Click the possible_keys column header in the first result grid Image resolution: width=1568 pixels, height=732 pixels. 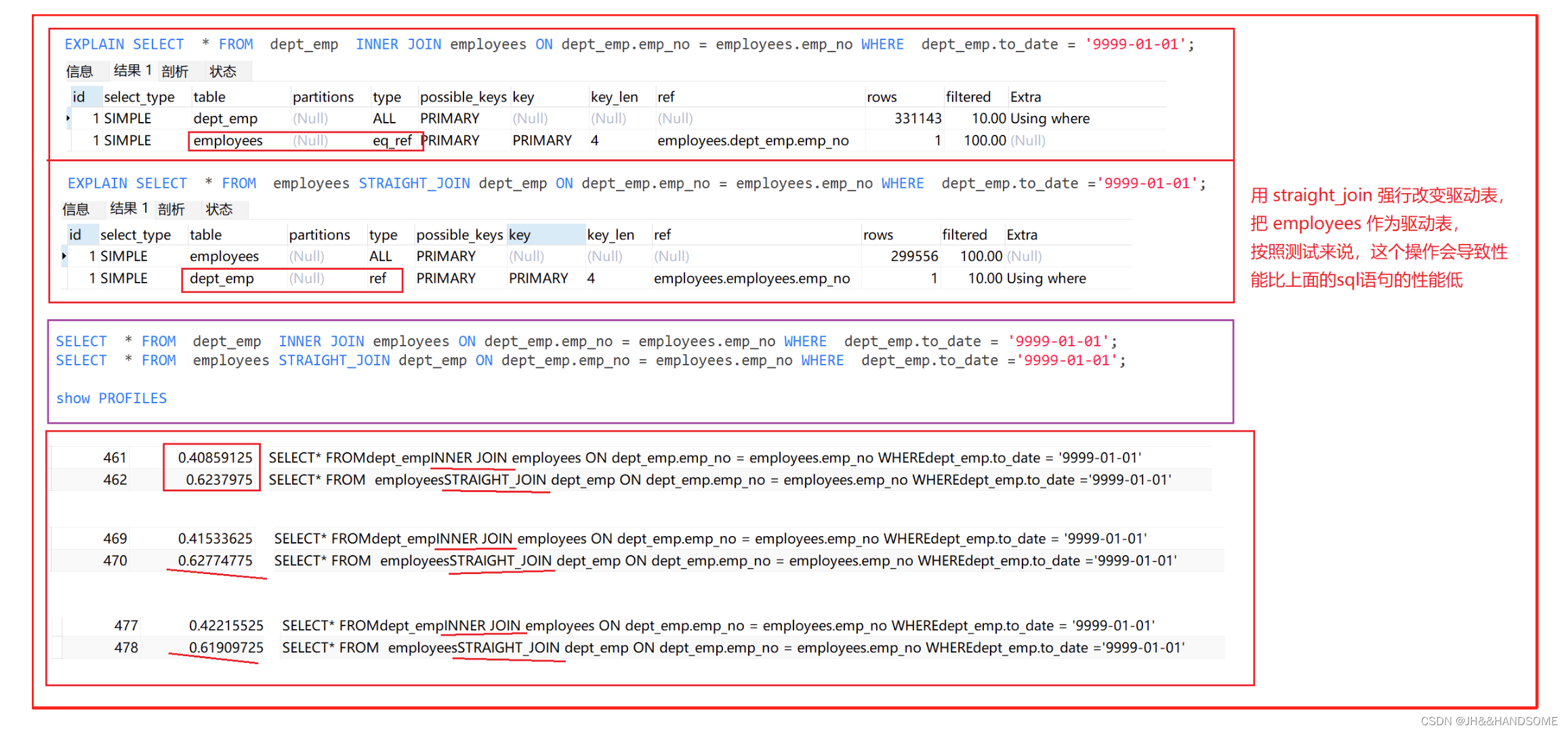(463, 97)
